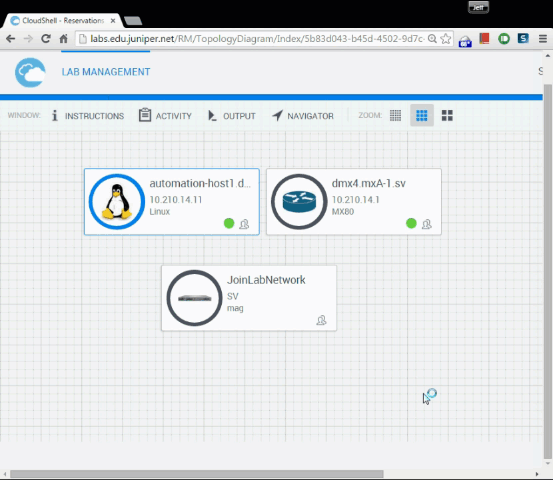Click the cloud extension icon in toolbar
553x480 pixels.
(465, 42)
